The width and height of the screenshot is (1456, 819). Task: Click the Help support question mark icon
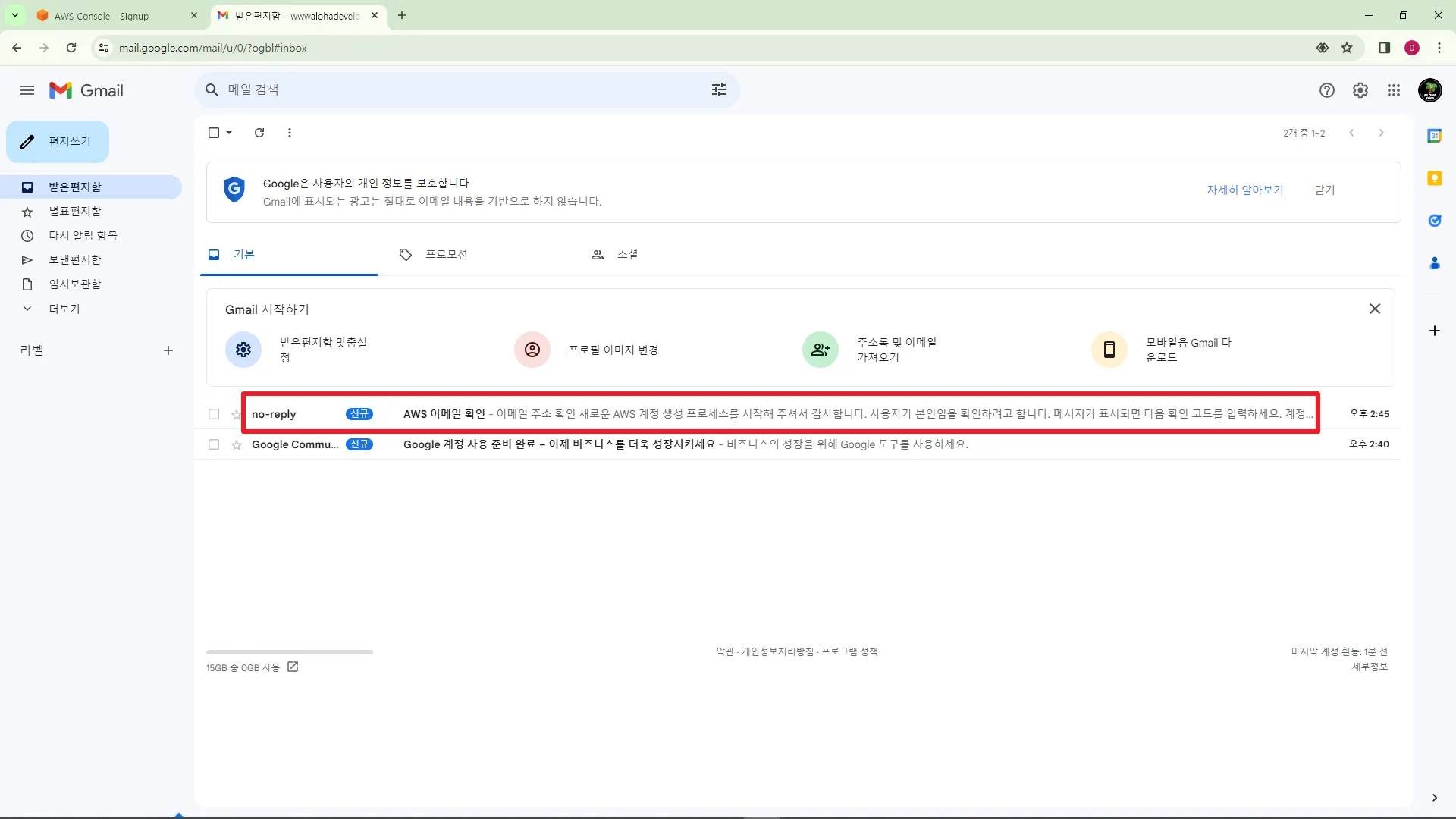[1326, 90]
